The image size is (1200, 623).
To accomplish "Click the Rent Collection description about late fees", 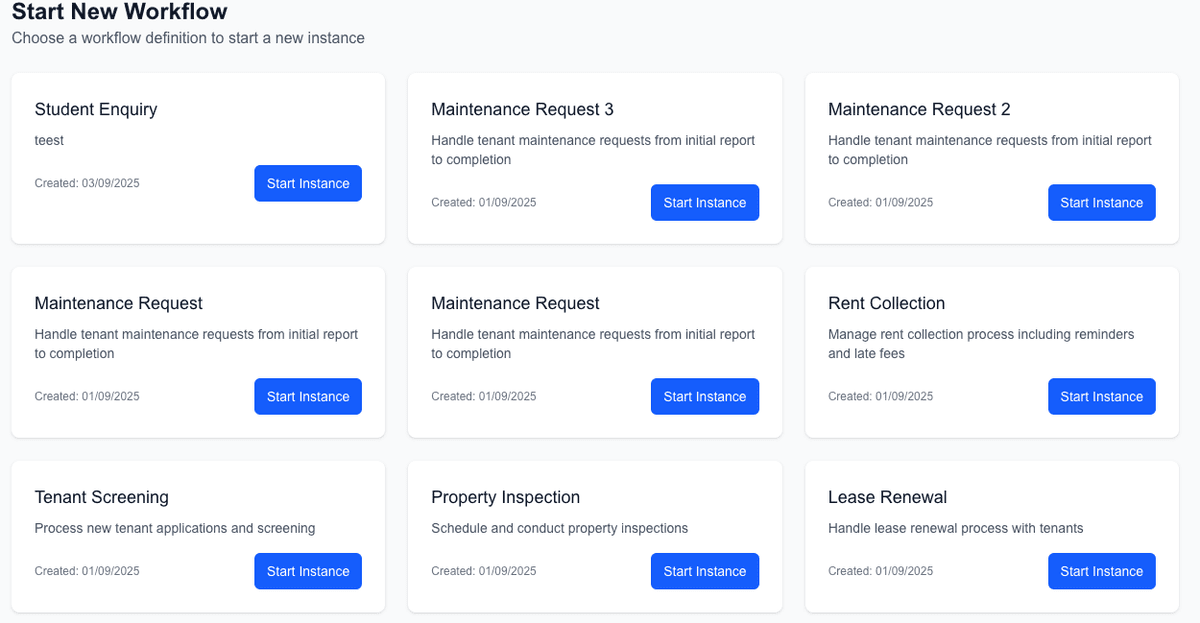I will pyautogui.click(x=981, y=344).
